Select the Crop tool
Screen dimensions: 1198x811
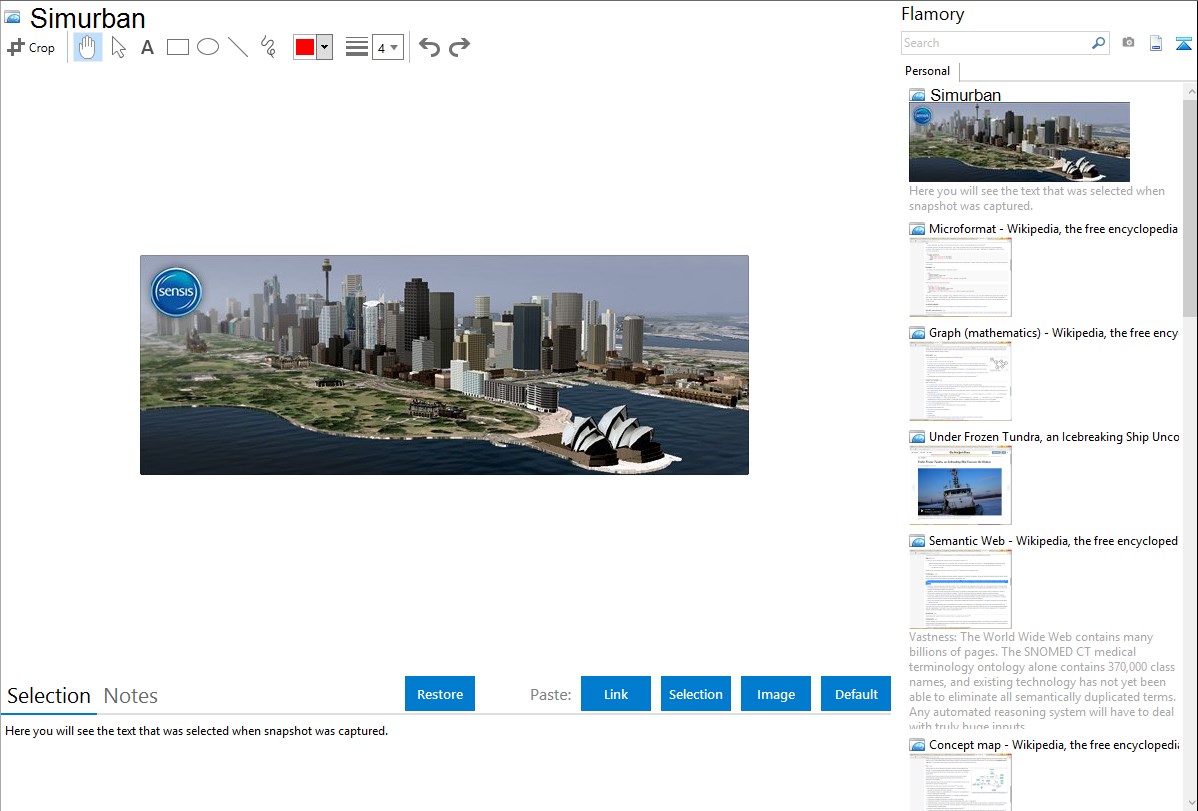31,47
